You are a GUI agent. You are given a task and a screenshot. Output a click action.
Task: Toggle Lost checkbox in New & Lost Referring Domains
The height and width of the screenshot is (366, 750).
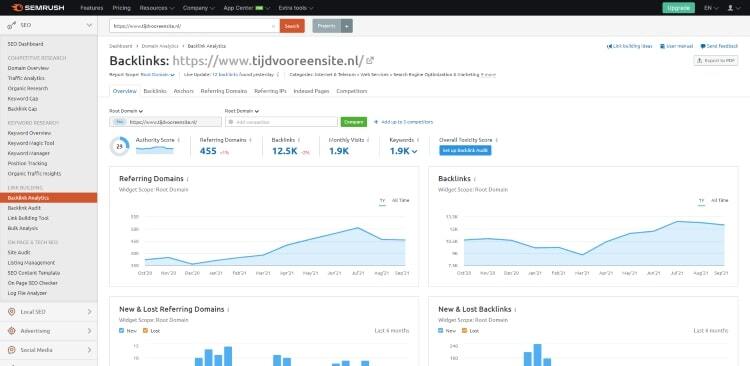145,331
